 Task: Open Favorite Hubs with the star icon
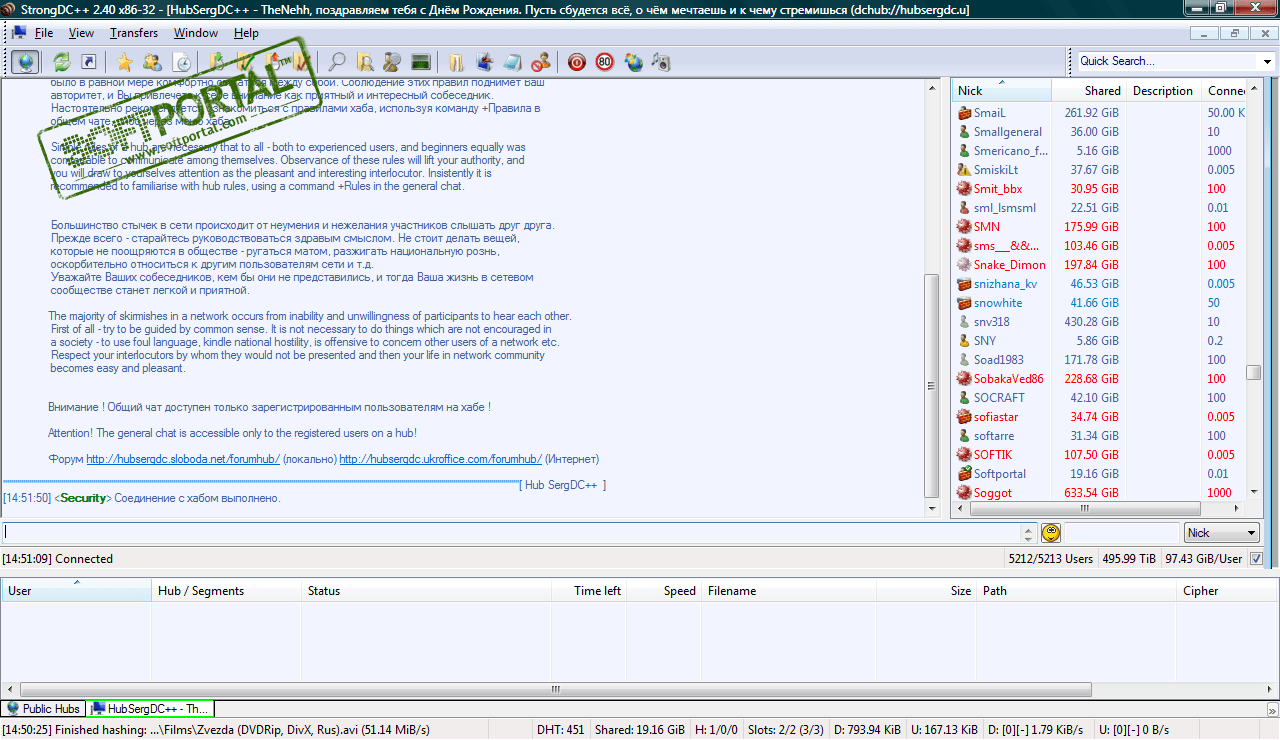click(125, 62)
